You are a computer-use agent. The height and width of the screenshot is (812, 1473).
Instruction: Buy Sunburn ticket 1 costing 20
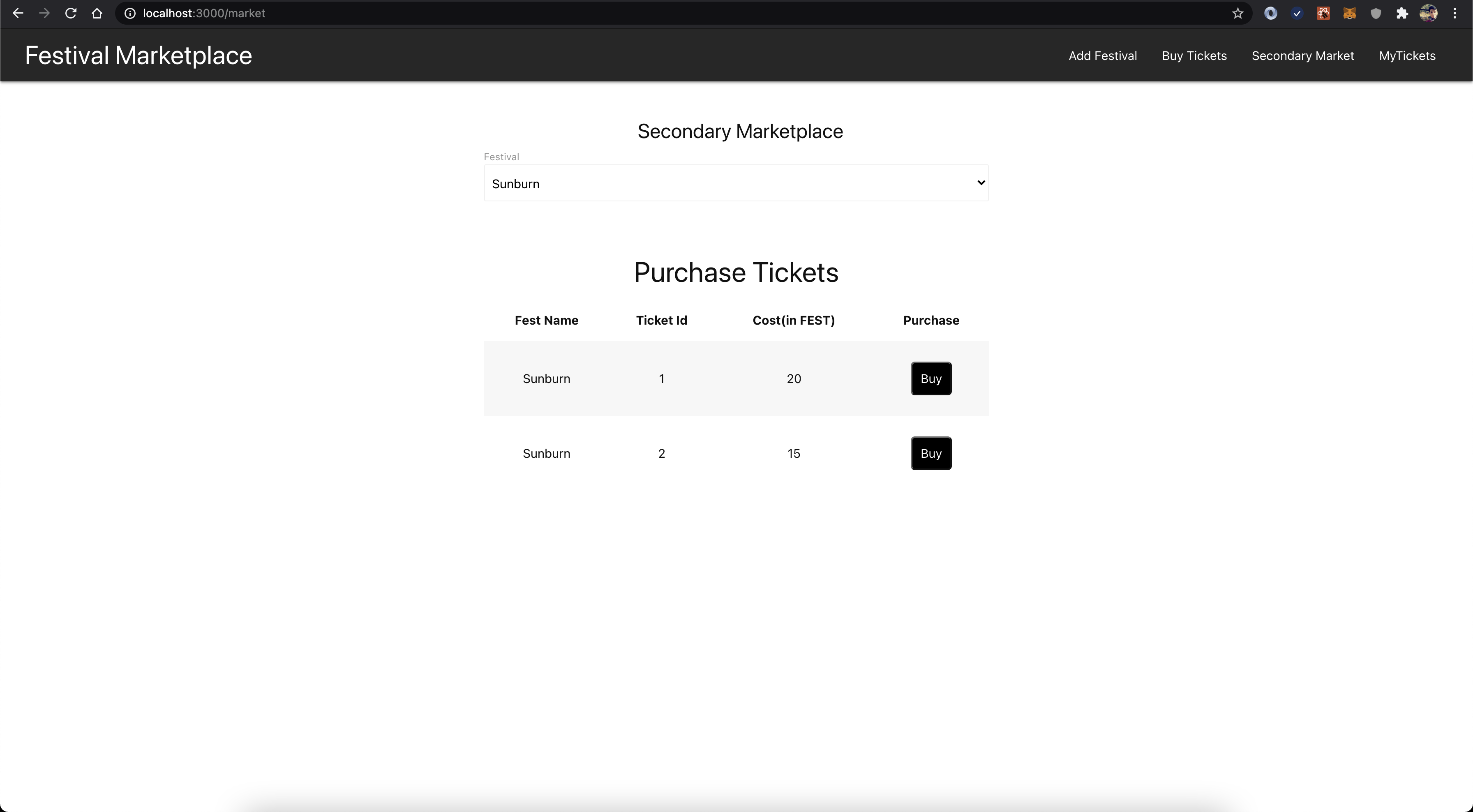coord(930,378)
